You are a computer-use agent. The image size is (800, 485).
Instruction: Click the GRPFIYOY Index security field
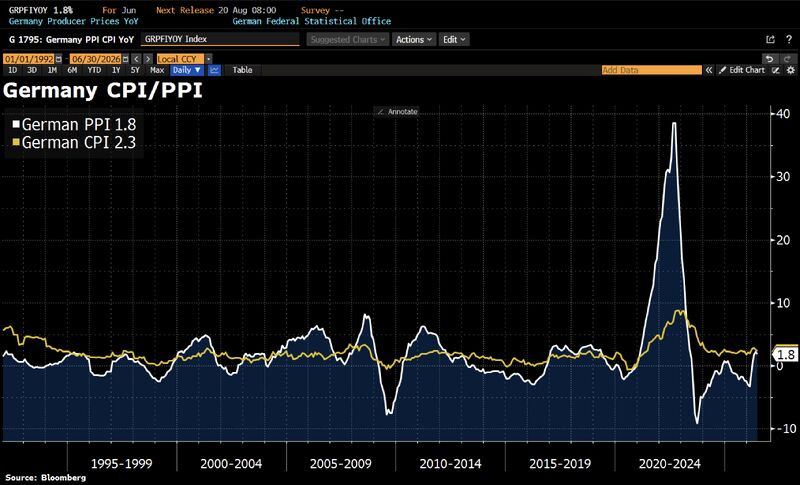(220, 39)
